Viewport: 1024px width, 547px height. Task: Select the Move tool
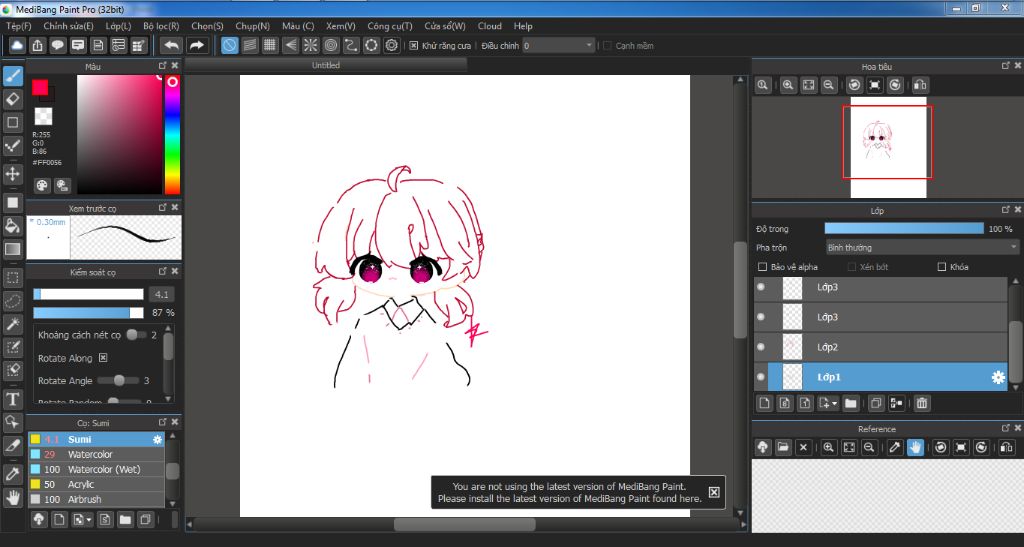12,174
